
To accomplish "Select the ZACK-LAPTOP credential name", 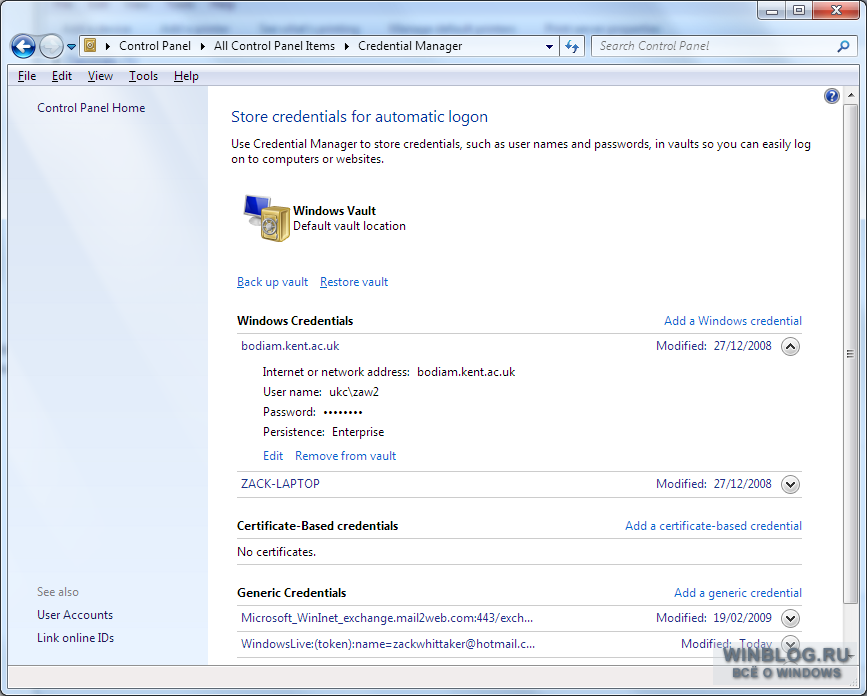I will tap(280, 484).
